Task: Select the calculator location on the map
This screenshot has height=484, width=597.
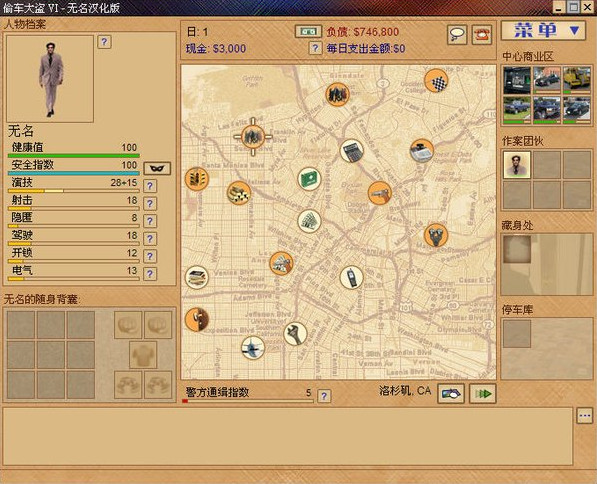Action: 351,151
